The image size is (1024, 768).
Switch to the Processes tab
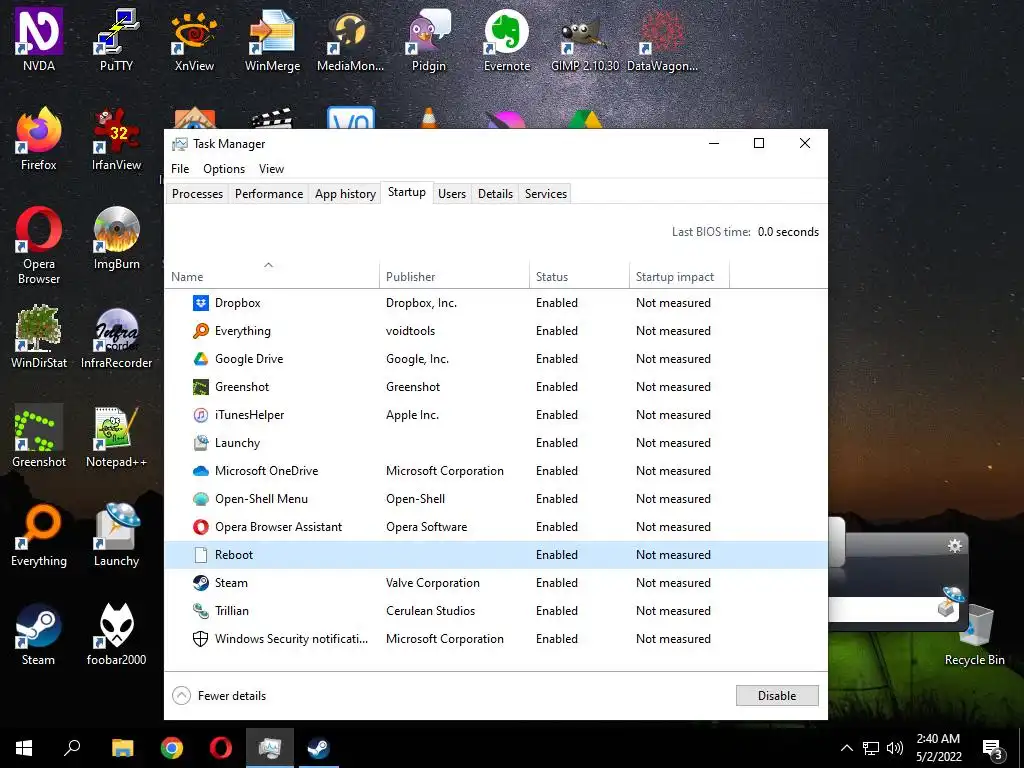click(x=197, y=194)
